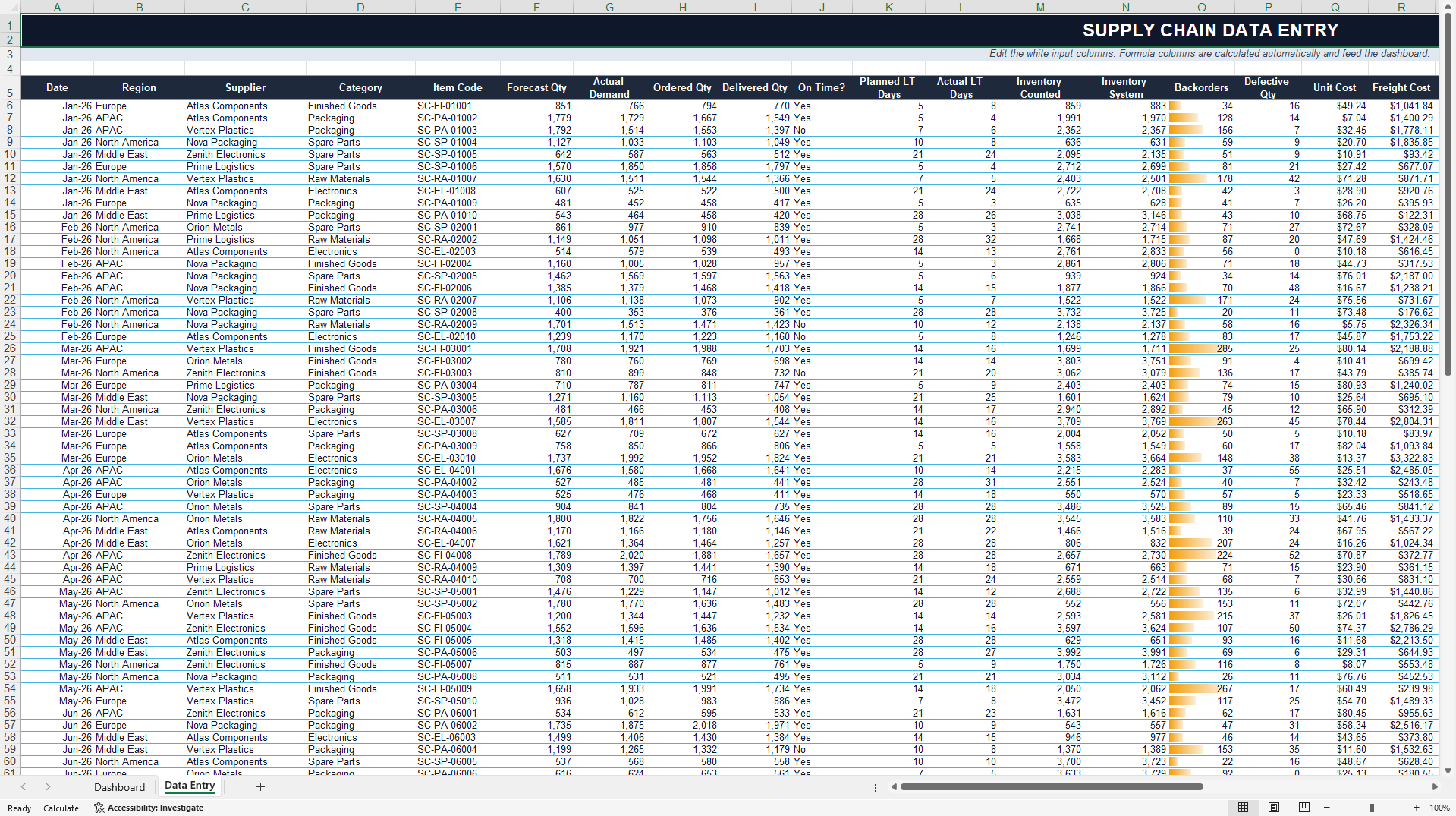1456x816 pixels.
Task: Switch to Page Layout view icon
Action: click(1274, 808)
